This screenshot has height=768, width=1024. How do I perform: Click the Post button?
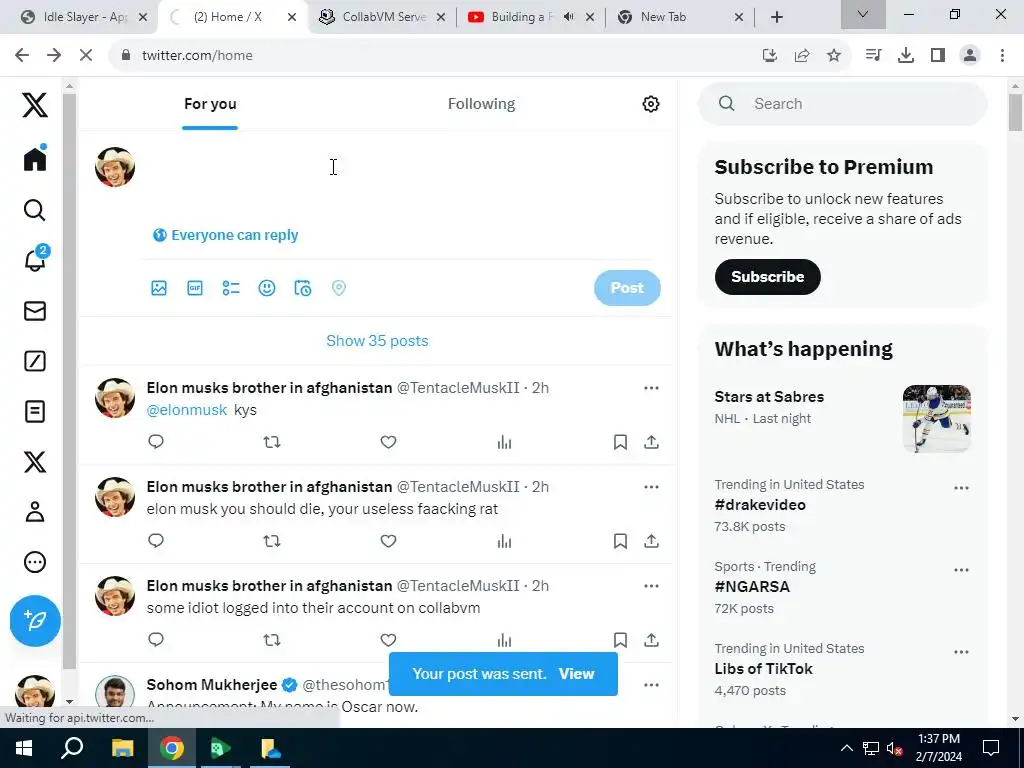pyautogui.click(x=627, y=288)
